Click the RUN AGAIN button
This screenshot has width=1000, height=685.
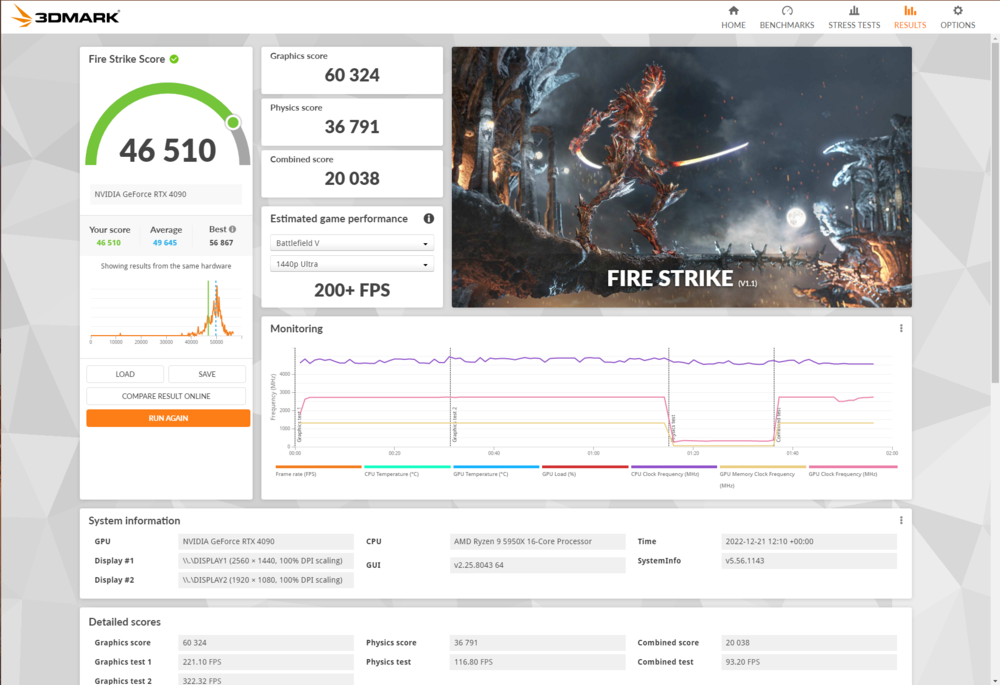(168, 418)
